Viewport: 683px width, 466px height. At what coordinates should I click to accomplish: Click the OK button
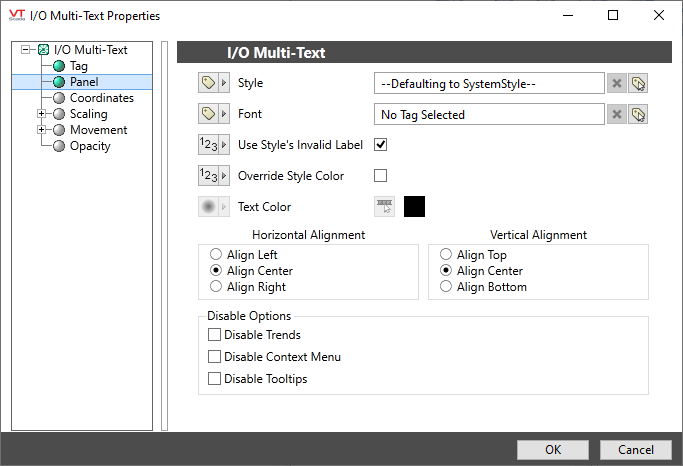click(x=553, y=449)
